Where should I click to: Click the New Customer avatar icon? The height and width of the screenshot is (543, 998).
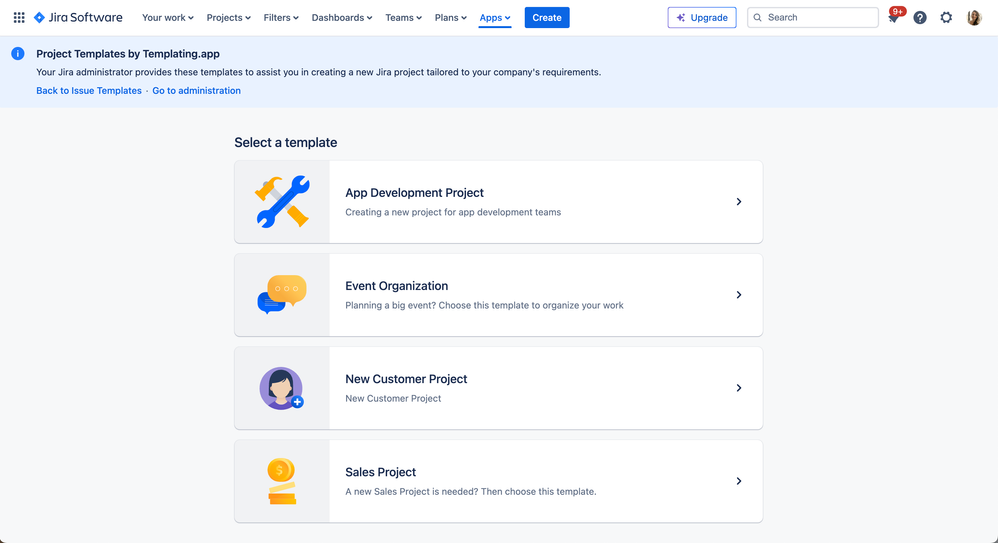pos(281,388)
